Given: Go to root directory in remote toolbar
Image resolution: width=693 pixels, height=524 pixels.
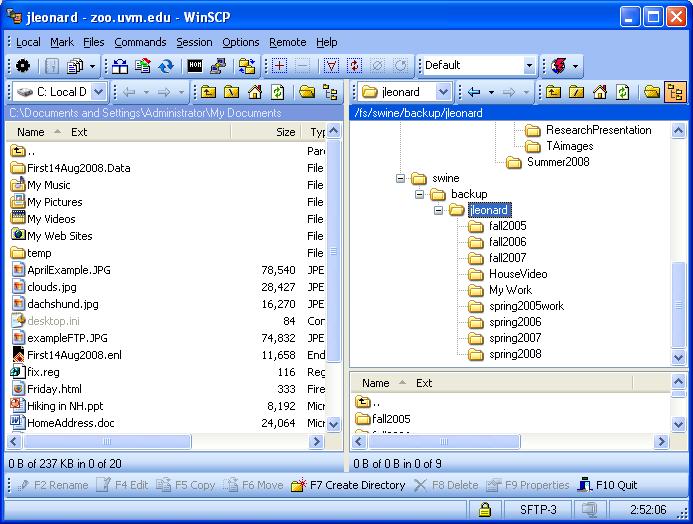Looking at the screenshot, I should (576, 92).
